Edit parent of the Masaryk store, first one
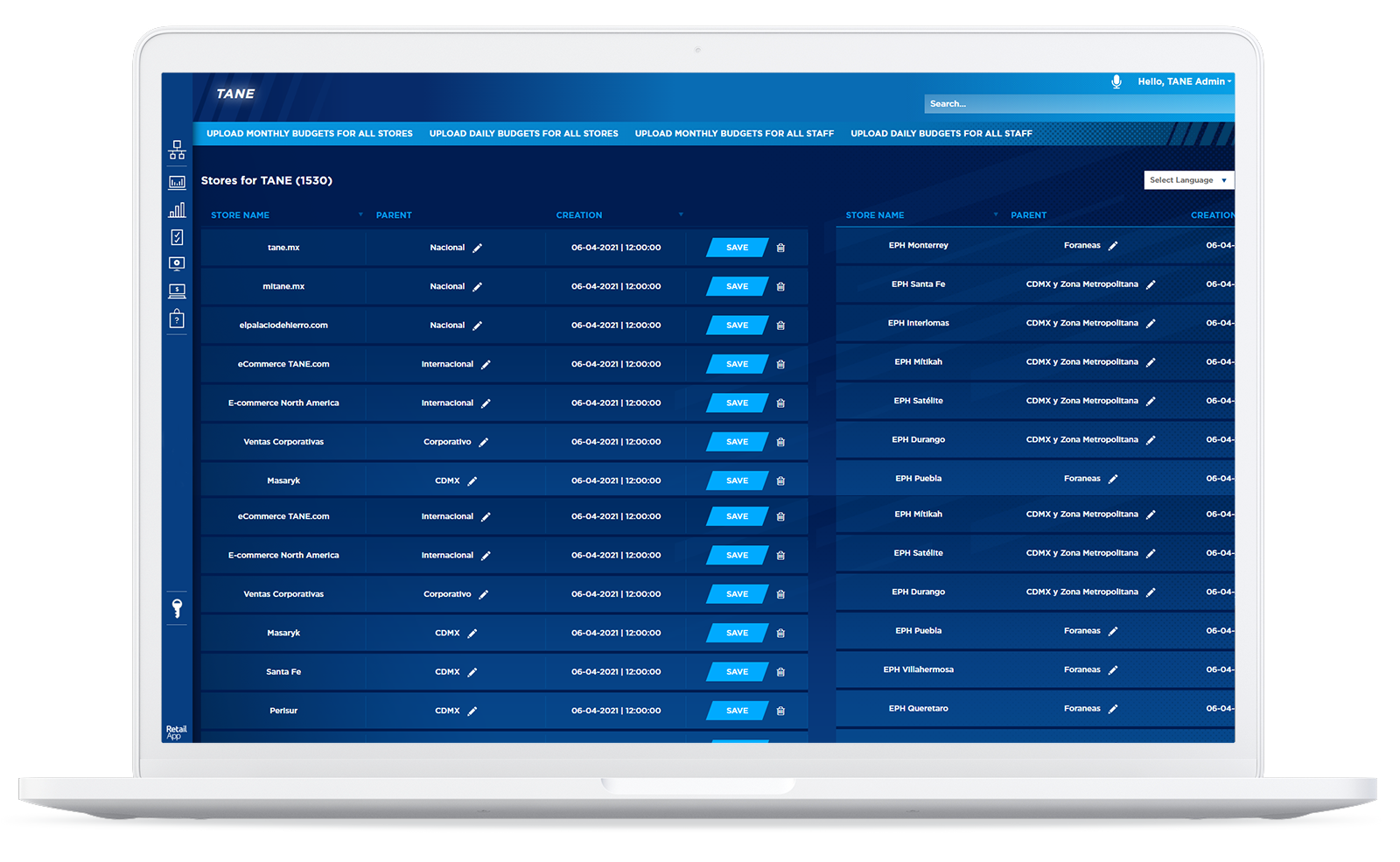The image size is (1400, 862). click(472, 481)
